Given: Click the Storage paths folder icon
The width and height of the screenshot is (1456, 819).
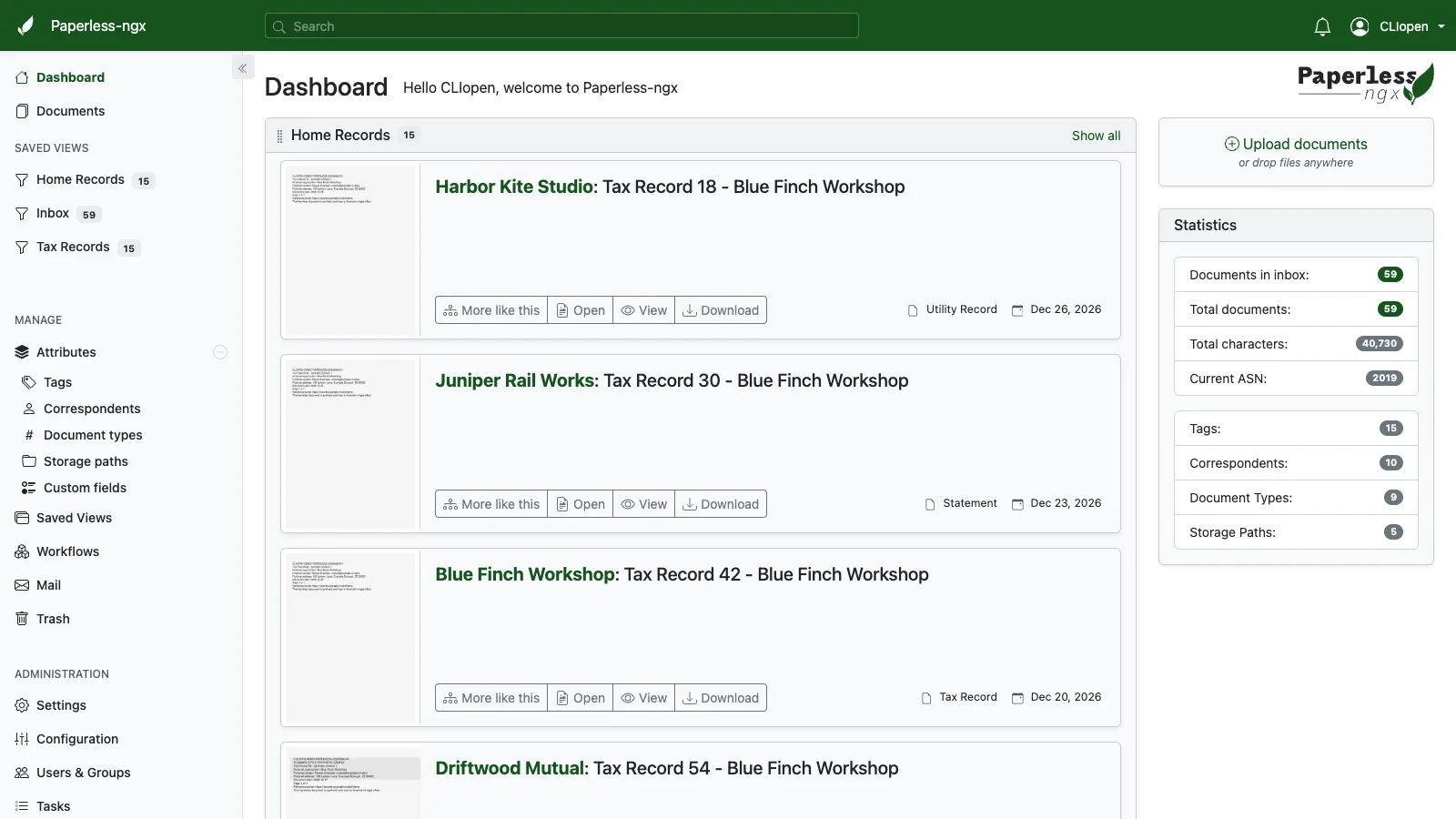Looking at the screenshot, I should (x=29, y=461).
